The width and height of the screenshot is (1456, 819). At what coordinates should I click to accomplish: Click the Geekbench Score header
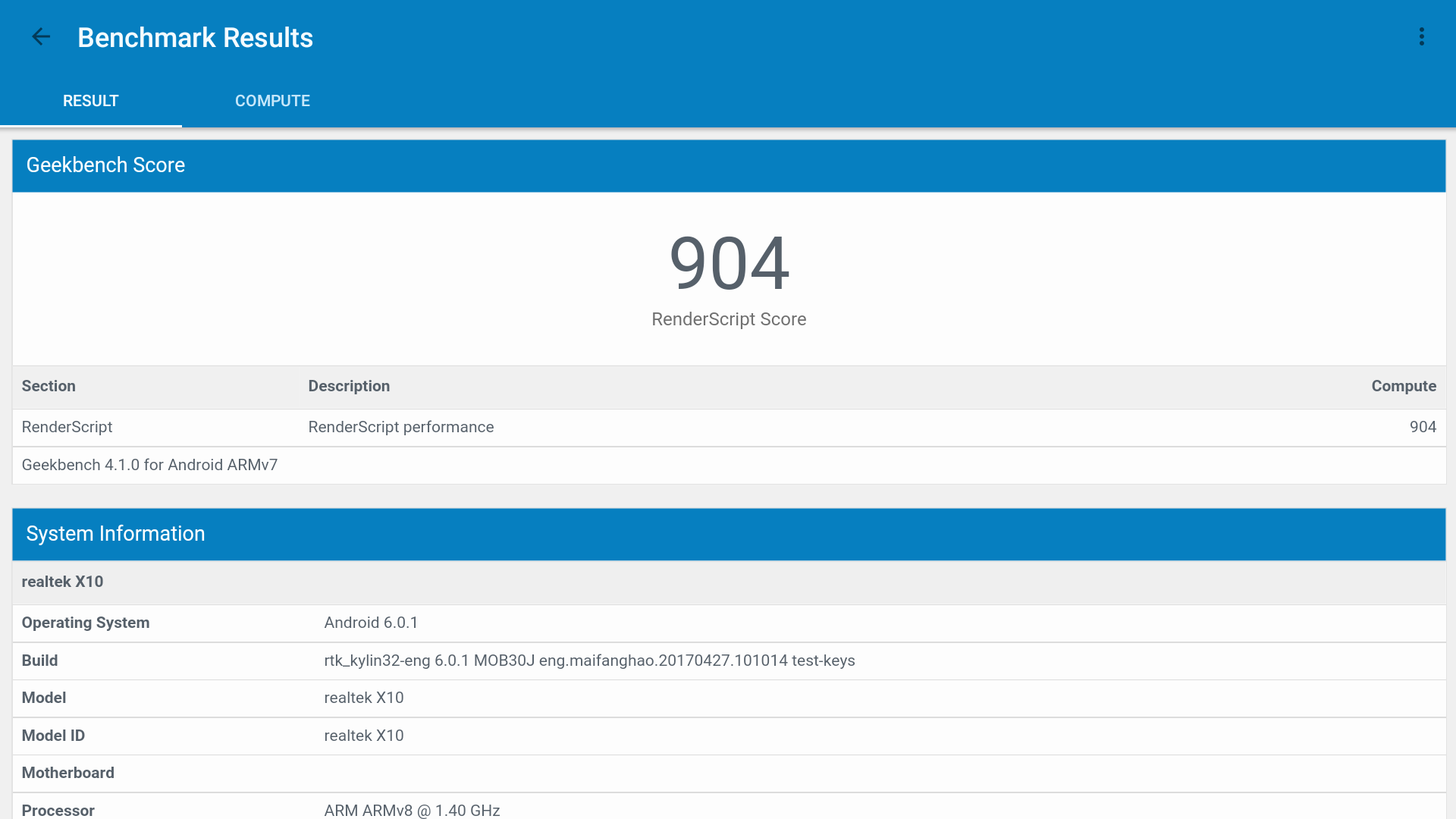point(105,165)
